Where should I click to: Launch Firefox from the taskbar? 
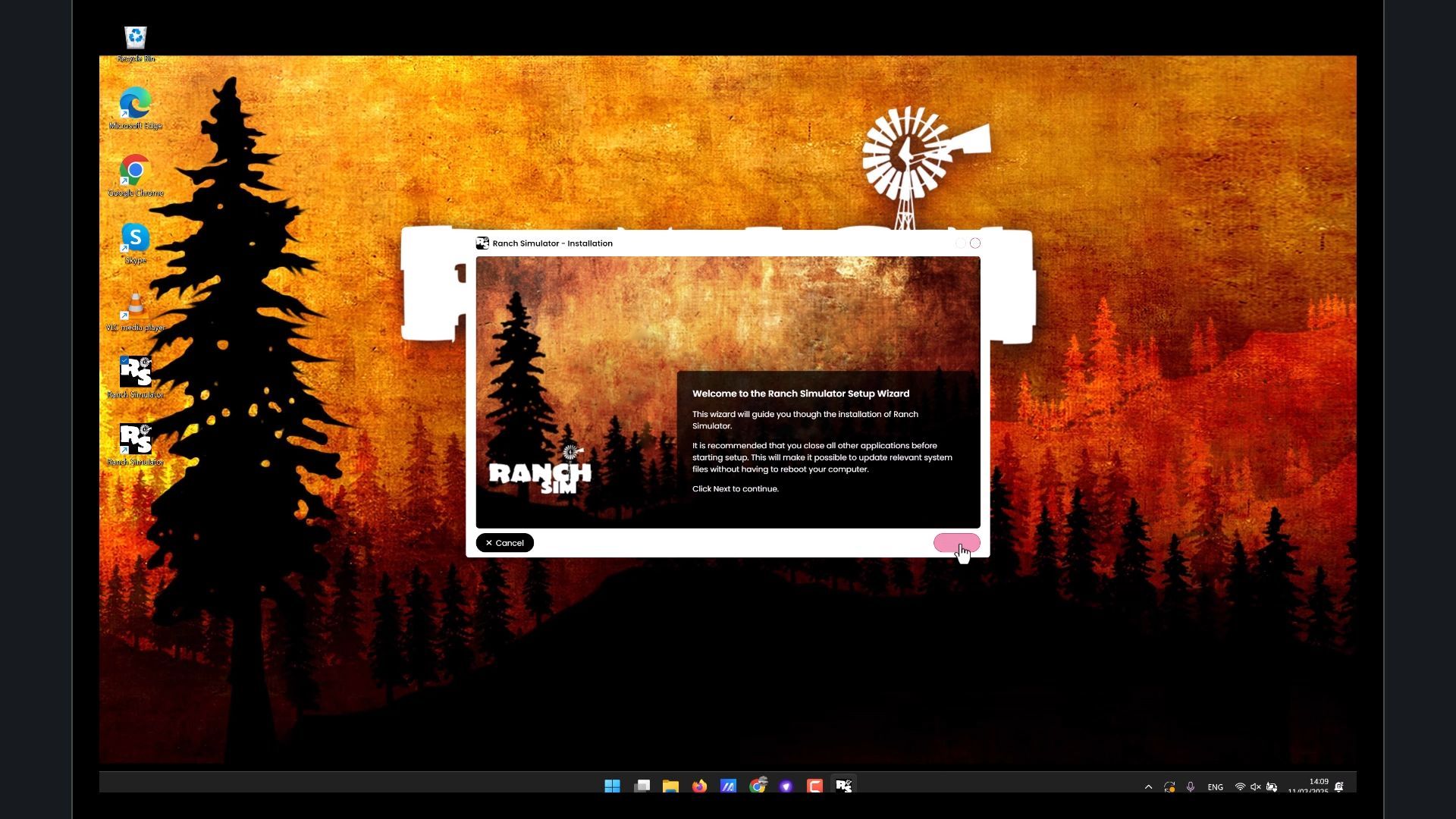click(699, 786)
